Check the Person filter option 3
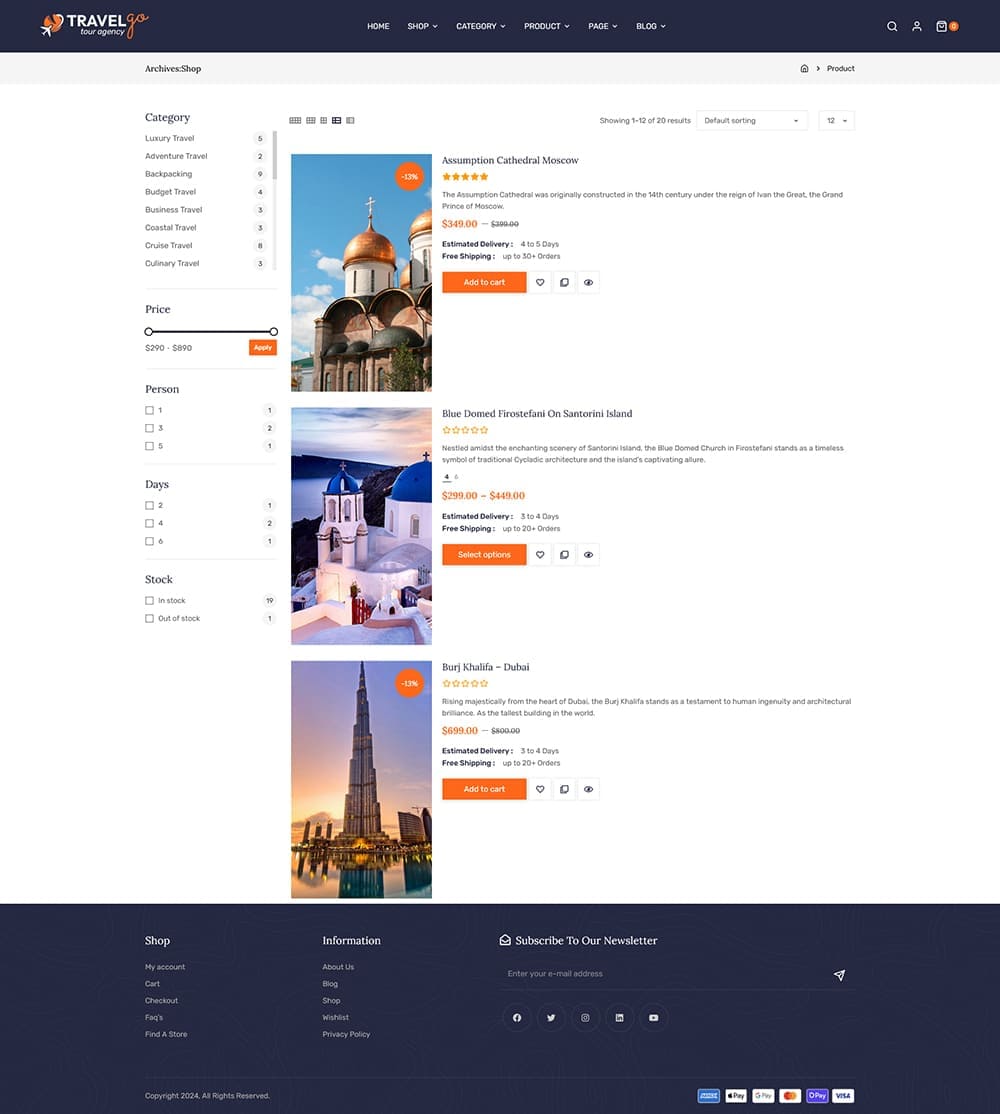 point(149,428)
